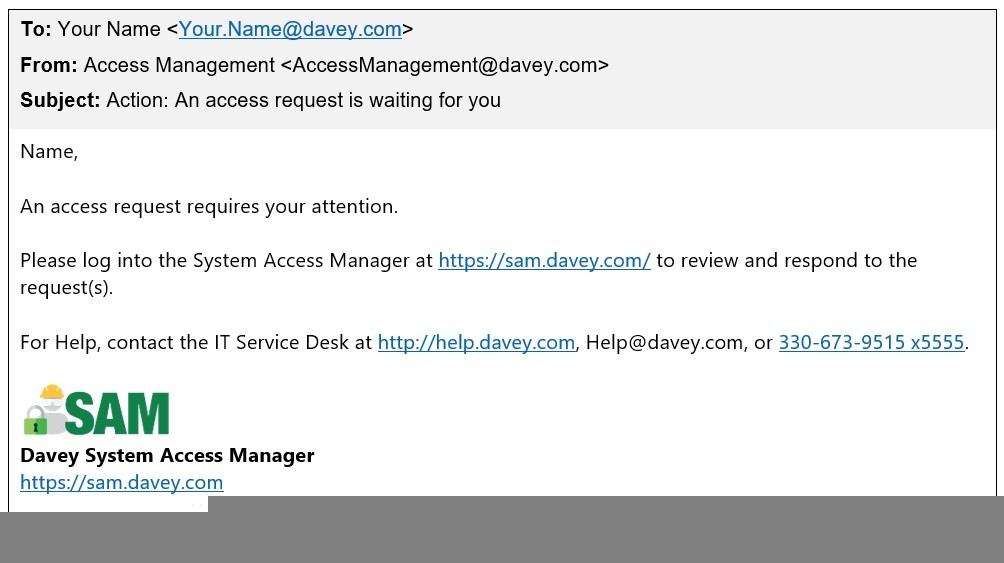Click the 'Subject:' field label
1004x563 pixels.
[60, 101]
